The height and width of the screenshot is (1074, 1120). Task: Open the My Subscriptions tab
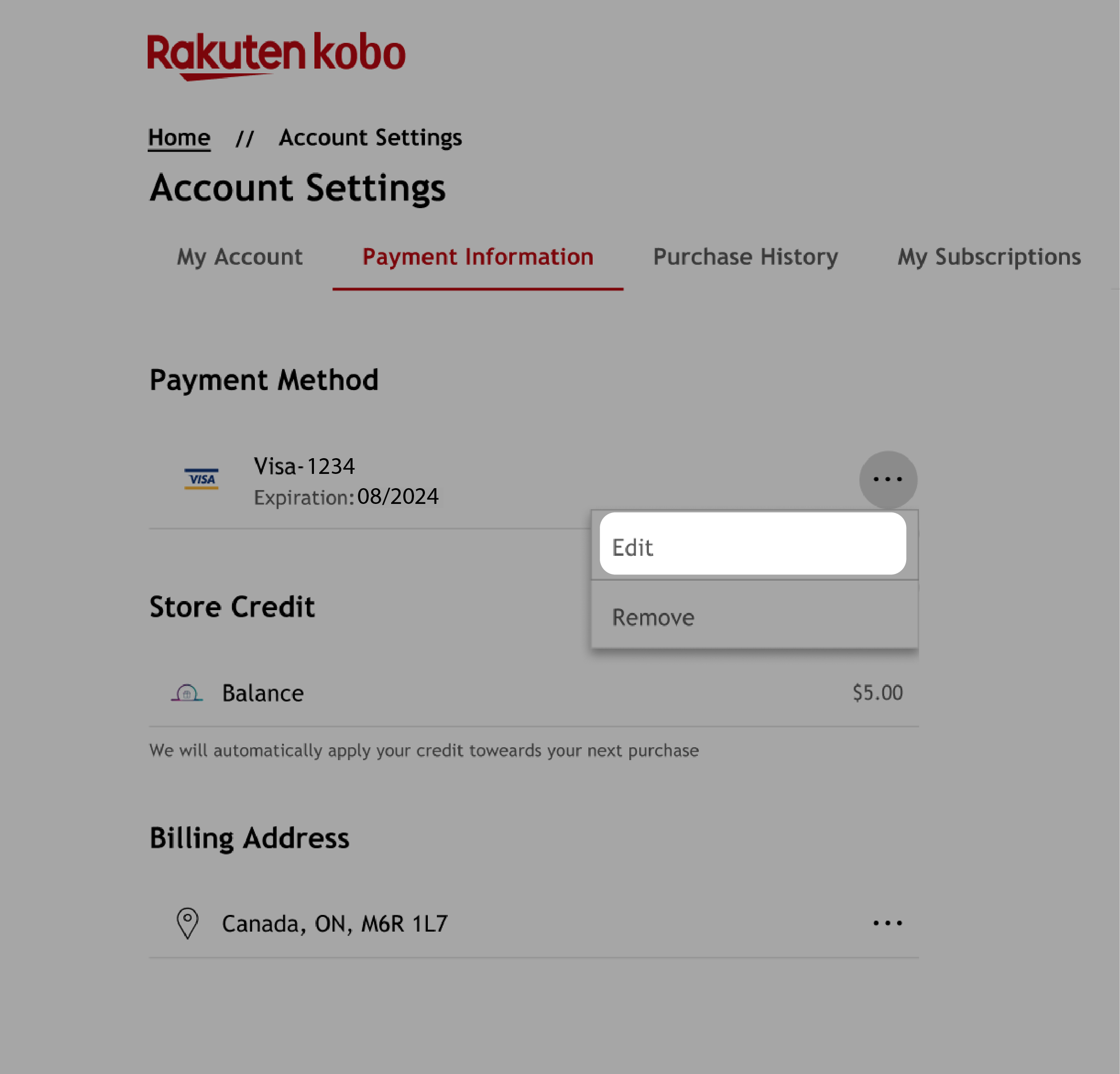[x=989, y=257]
